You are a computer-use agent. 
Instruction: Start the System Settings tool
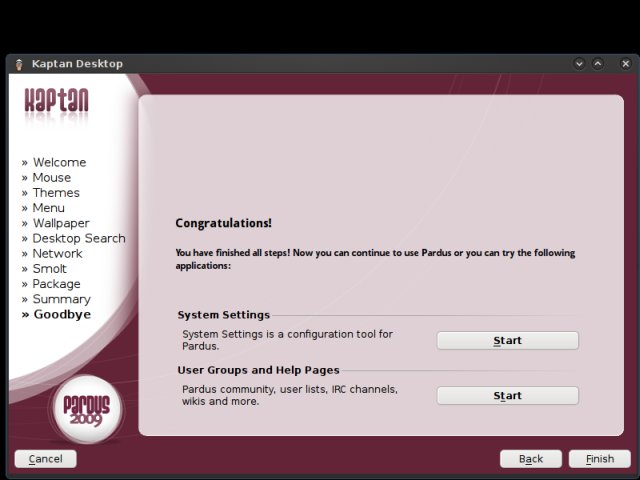tap(507, 340)
